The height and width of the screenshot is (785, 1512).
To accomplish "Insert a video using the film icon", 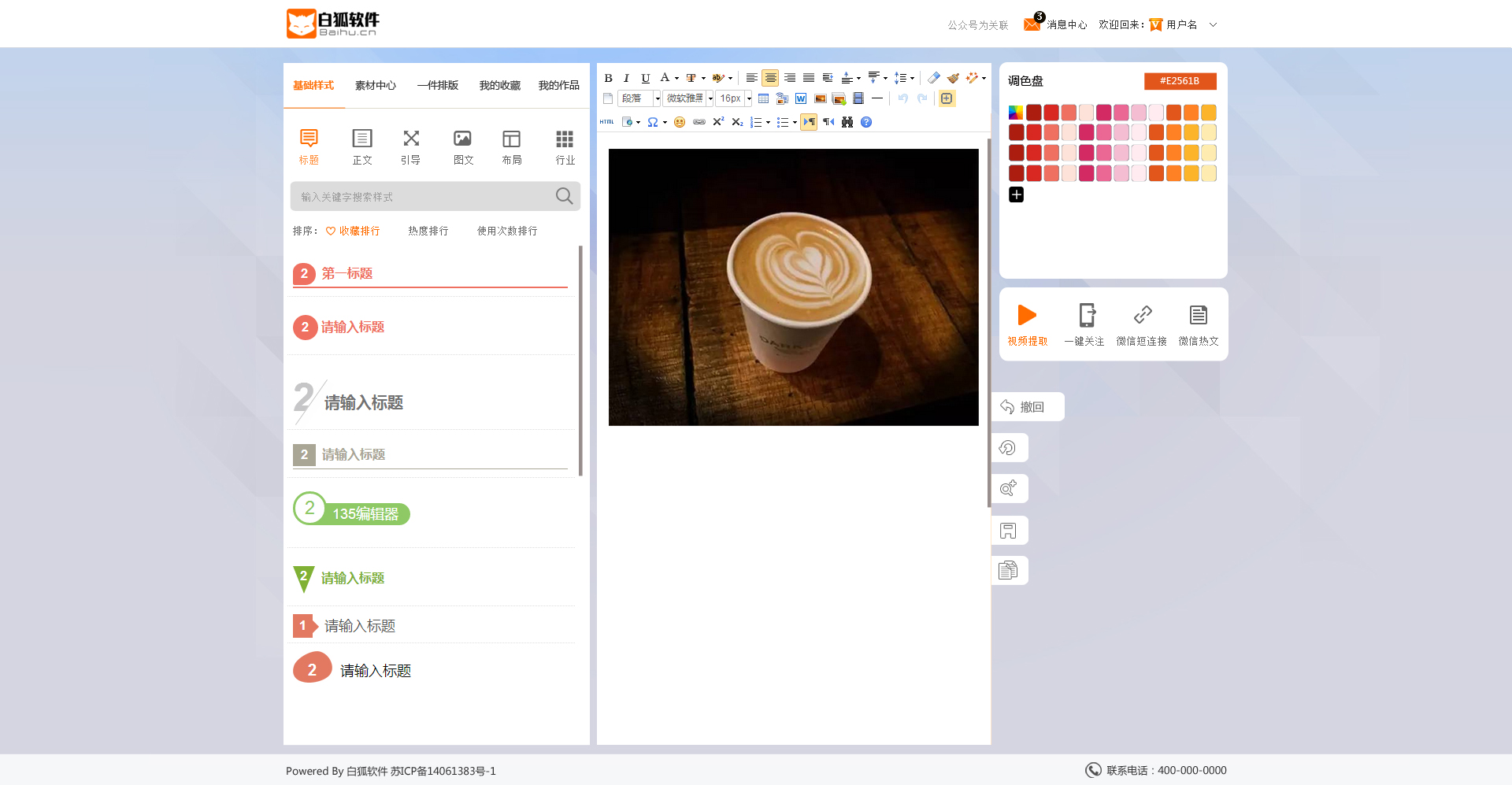I will (x=858, y=98).
